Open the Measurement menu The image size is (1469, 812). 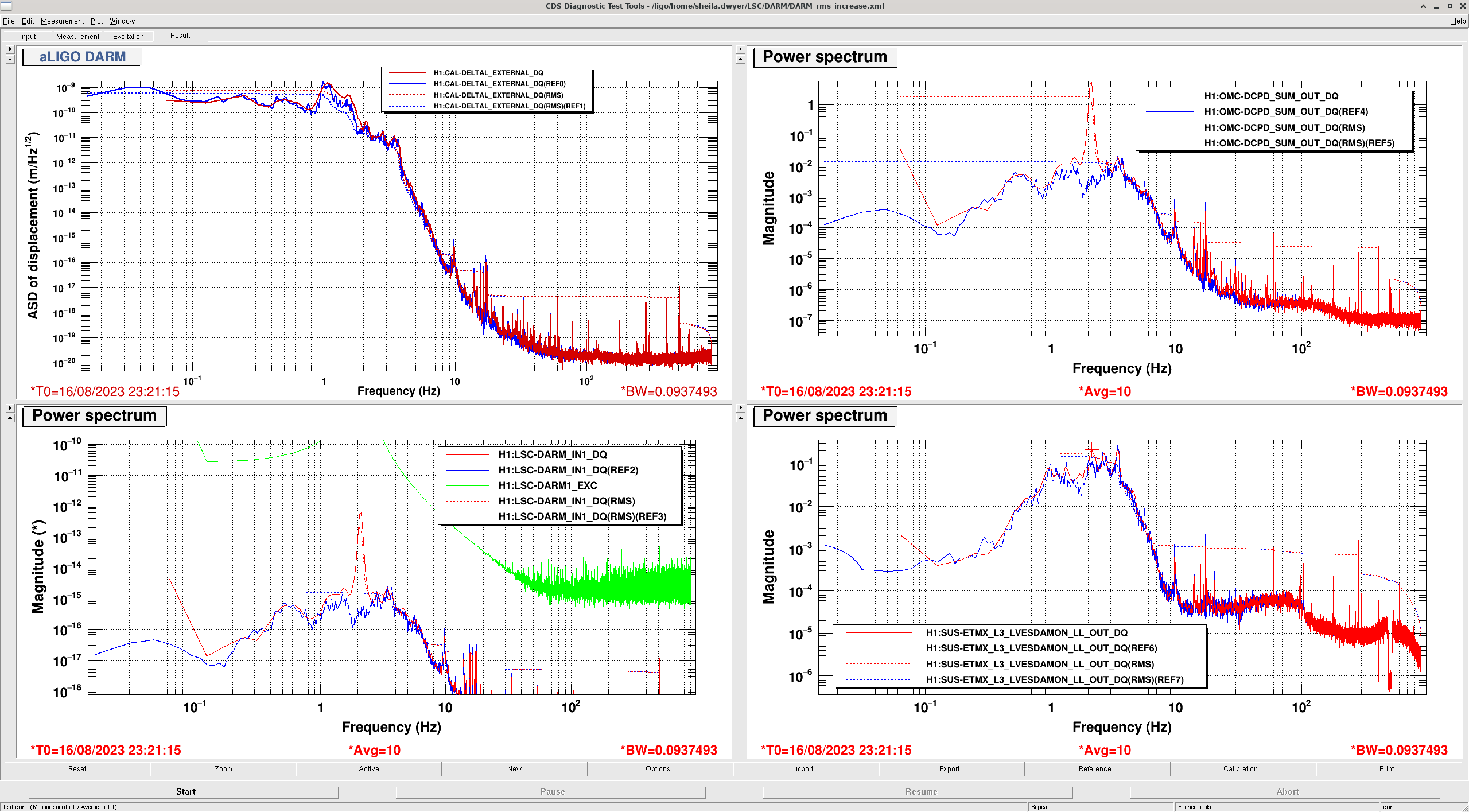coord(62,21)
